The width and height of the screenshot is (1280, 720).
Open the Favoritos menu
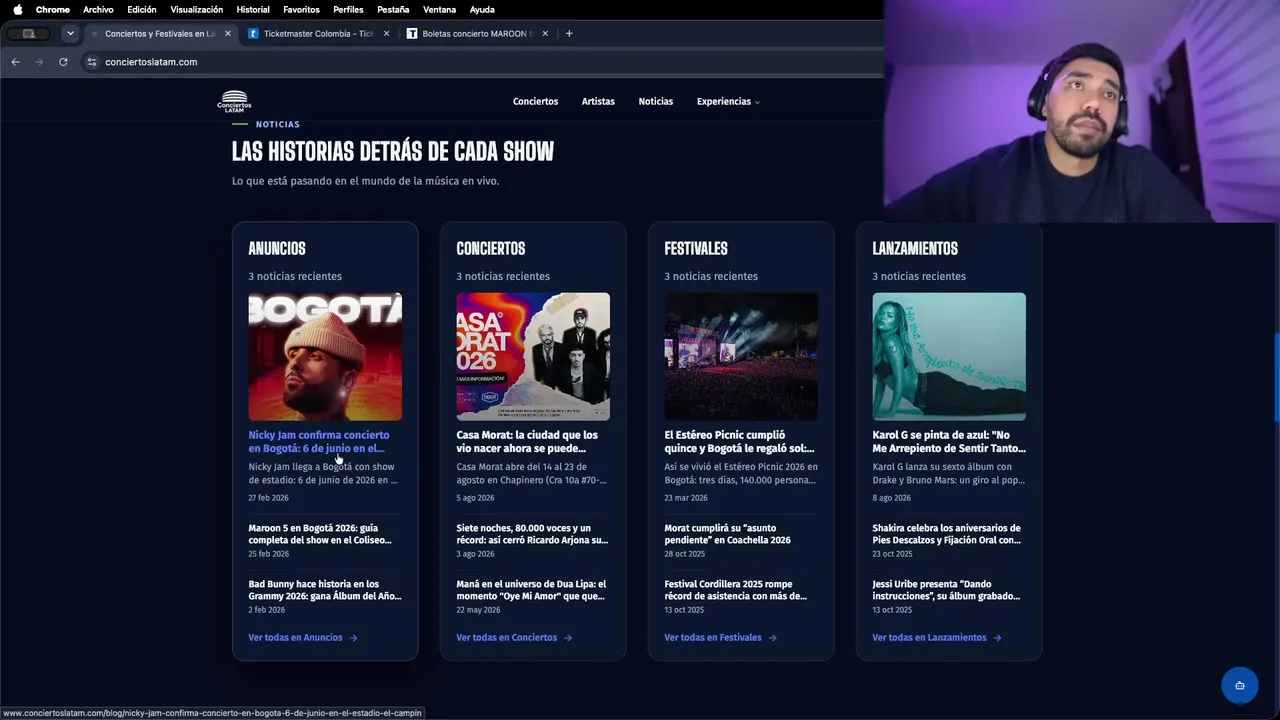[x=301, y=9]
